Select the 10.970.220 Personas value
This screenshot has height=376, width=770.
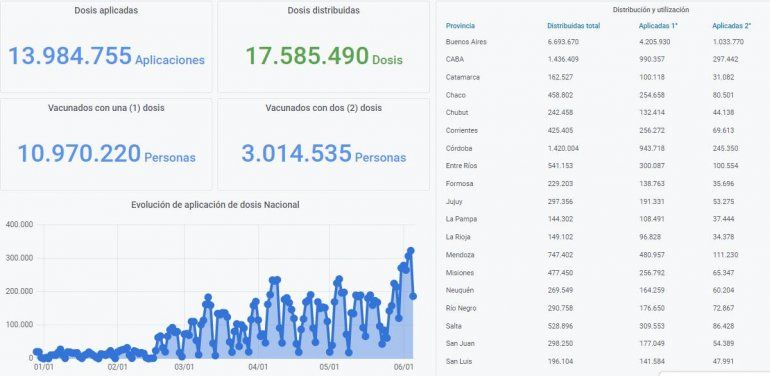[x=107, y=154]
